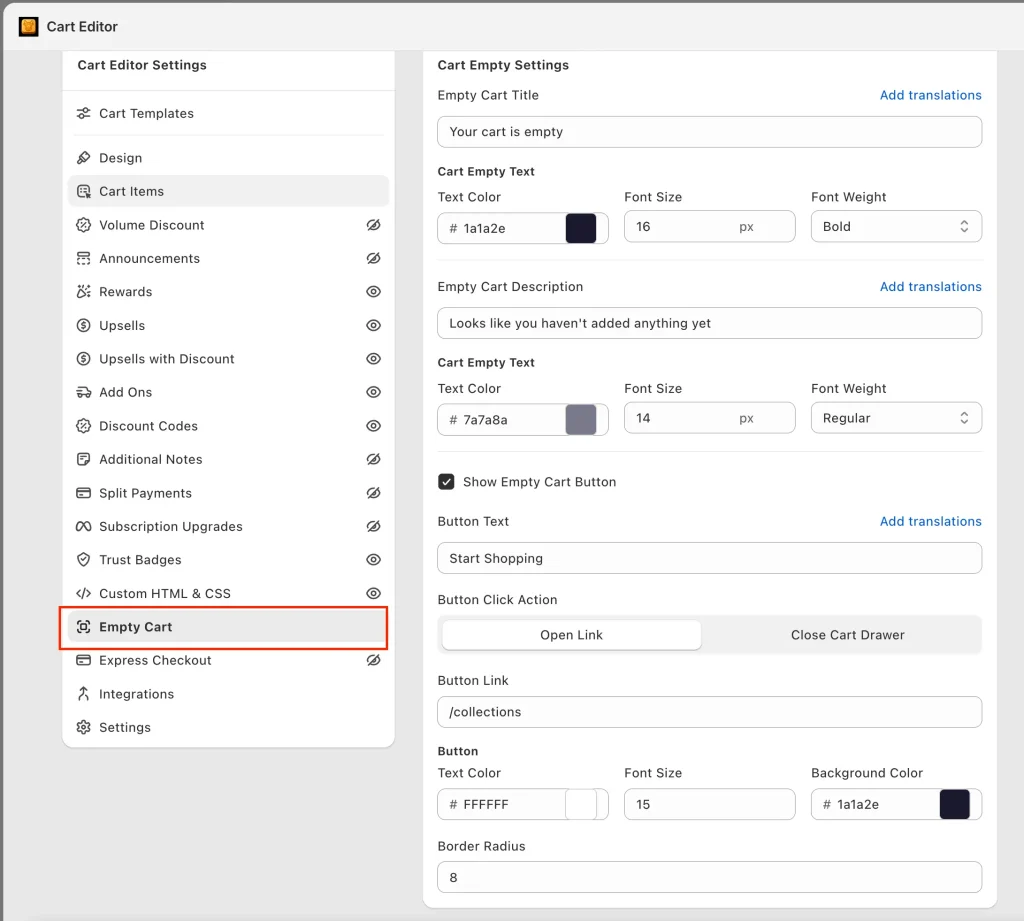Viewport: 1024px width, 921px height.
Task: Click the button text color hex FFFFFF field
Action: 502,804
